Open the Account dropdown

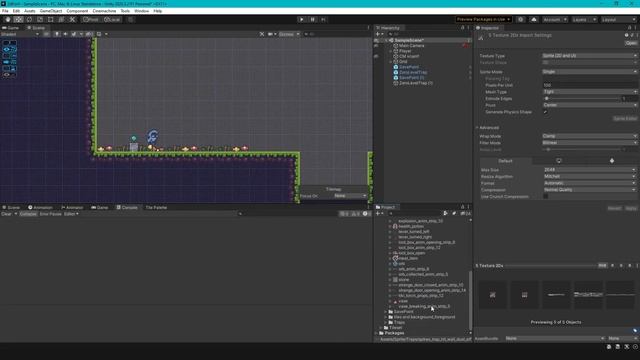(x=555, y=20)
